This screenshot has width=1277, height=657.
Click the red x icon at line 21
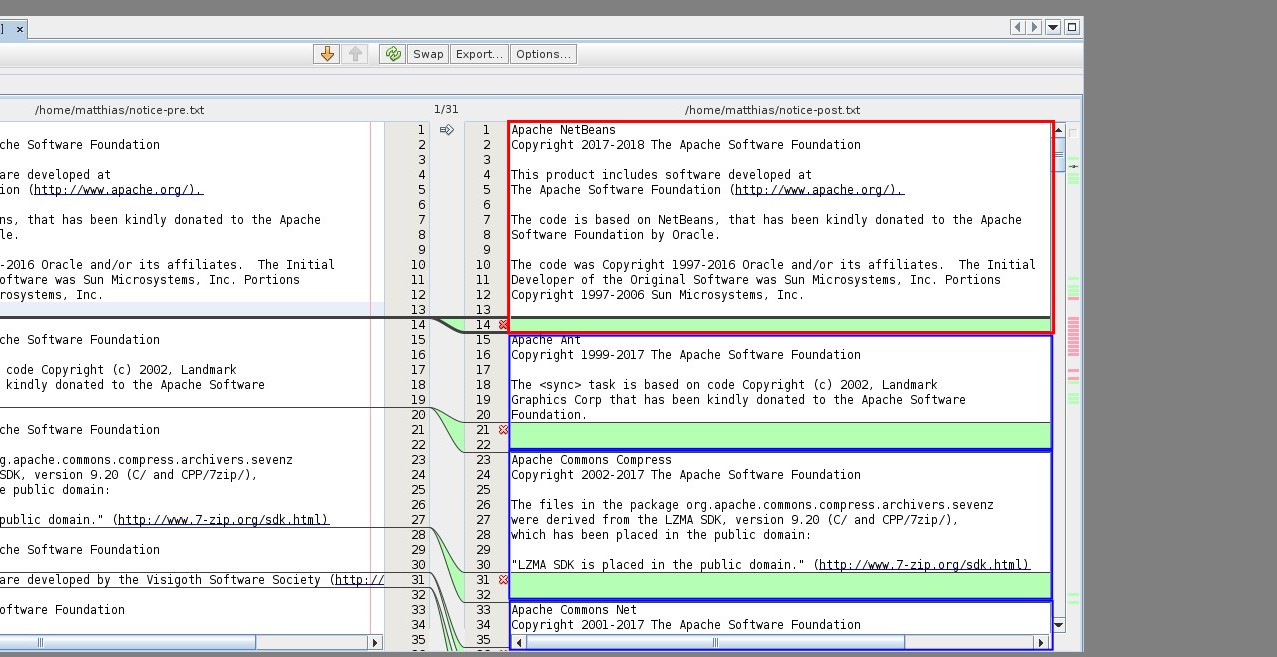pos(503,430)
